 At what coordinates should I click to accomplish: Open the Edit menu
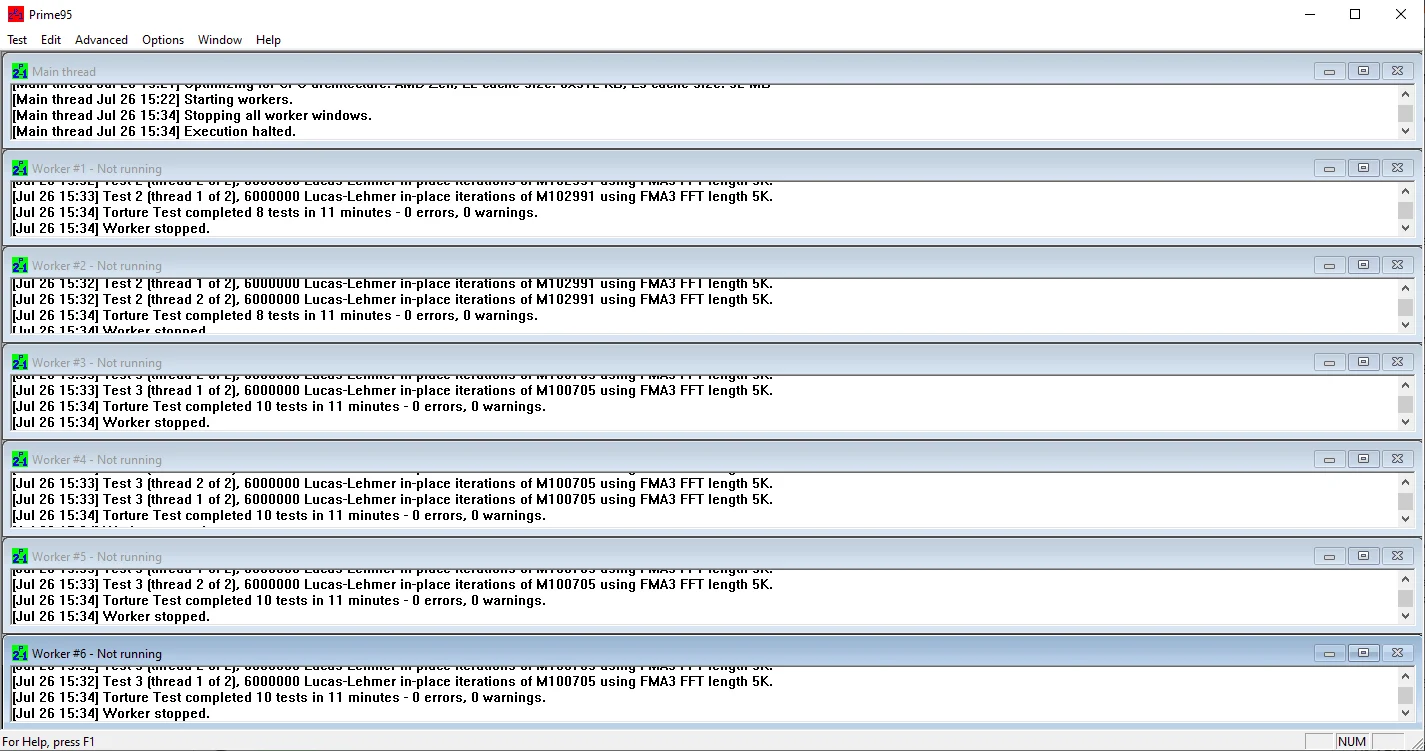[x=51, y=40]
